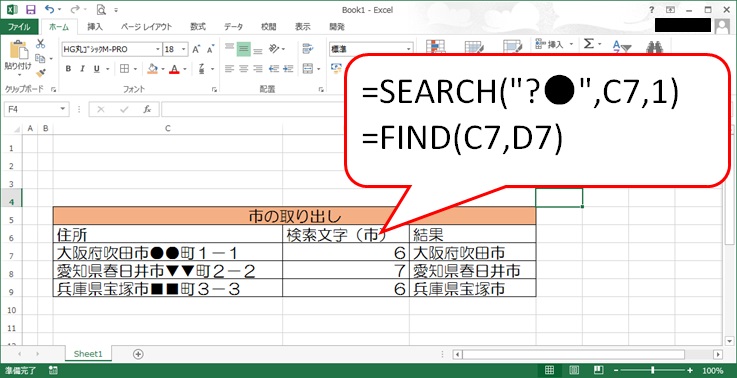This screenshot has height=378, width=737.
Task: Open Cell Styles gallery
Action: tap(513, 47)
